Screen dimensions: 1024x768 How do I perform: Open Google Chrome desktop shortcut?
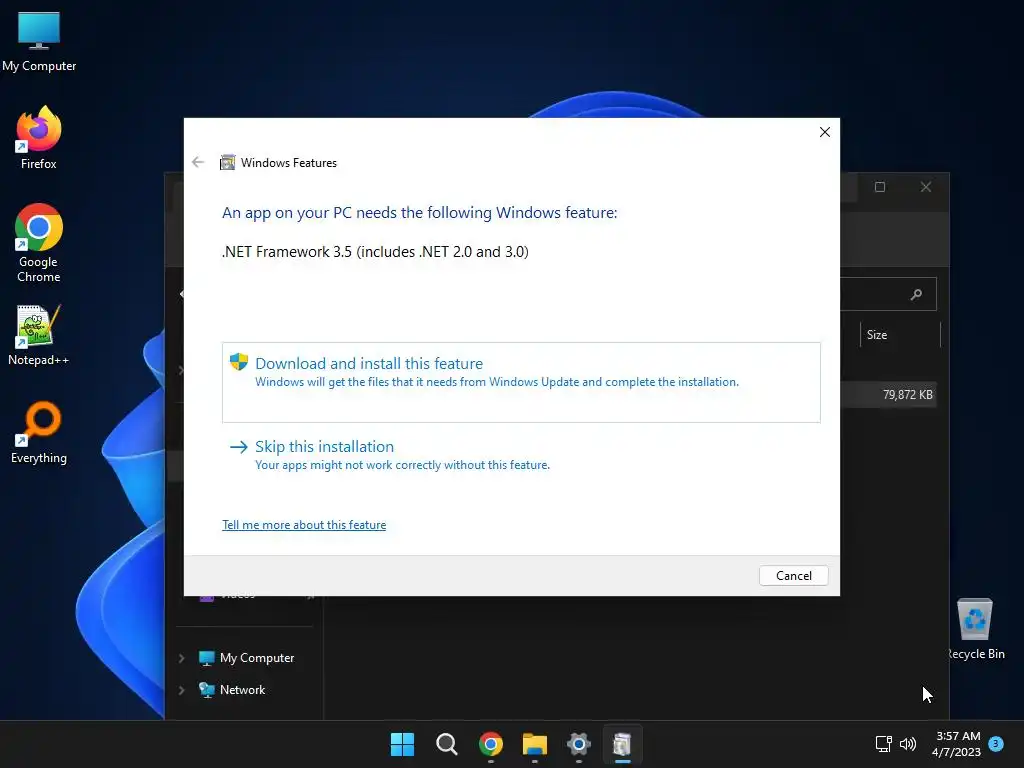(x=39, y=243)
